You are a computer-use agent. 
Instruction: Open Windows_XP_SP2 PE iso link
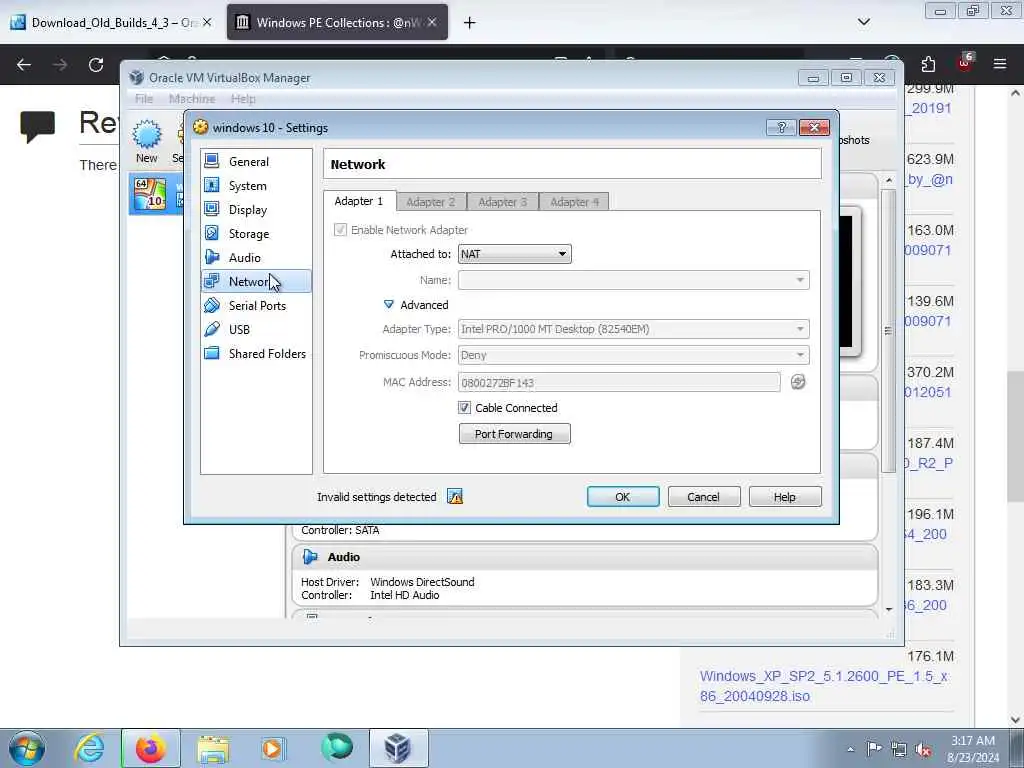(824, 686)
